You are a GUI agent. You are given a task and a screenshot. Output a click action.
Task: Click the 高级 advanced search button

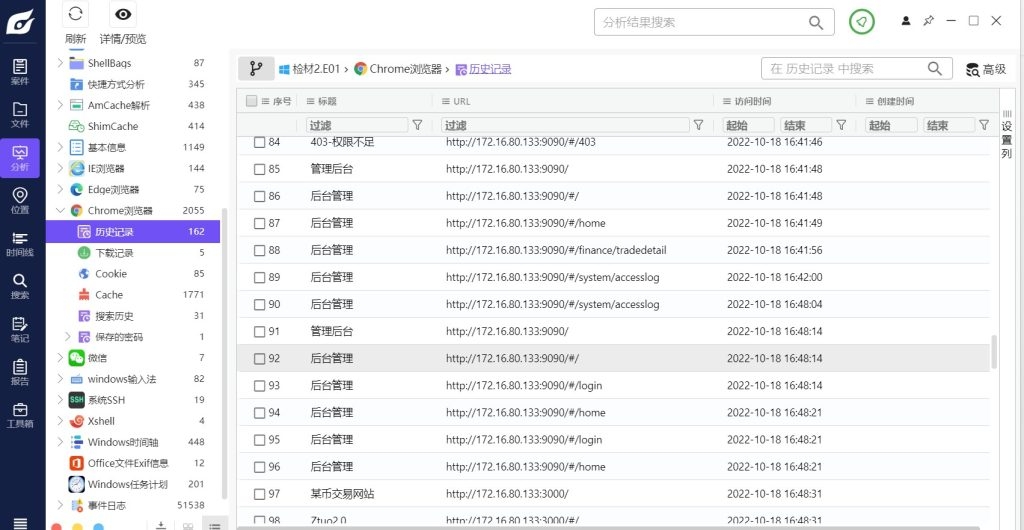pos(985,69)
